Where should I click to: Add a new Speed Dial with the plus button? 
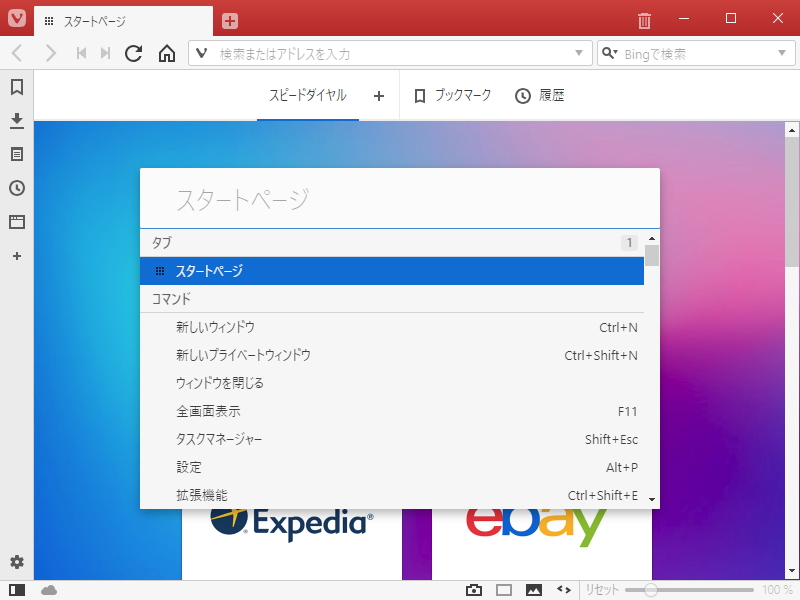point(378,95)
